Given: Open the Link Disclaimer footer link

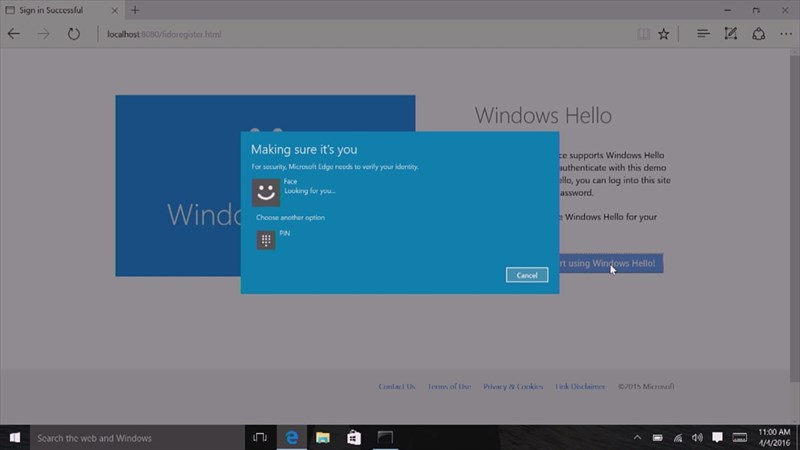Looking at the screenshot, I should 581,386.
